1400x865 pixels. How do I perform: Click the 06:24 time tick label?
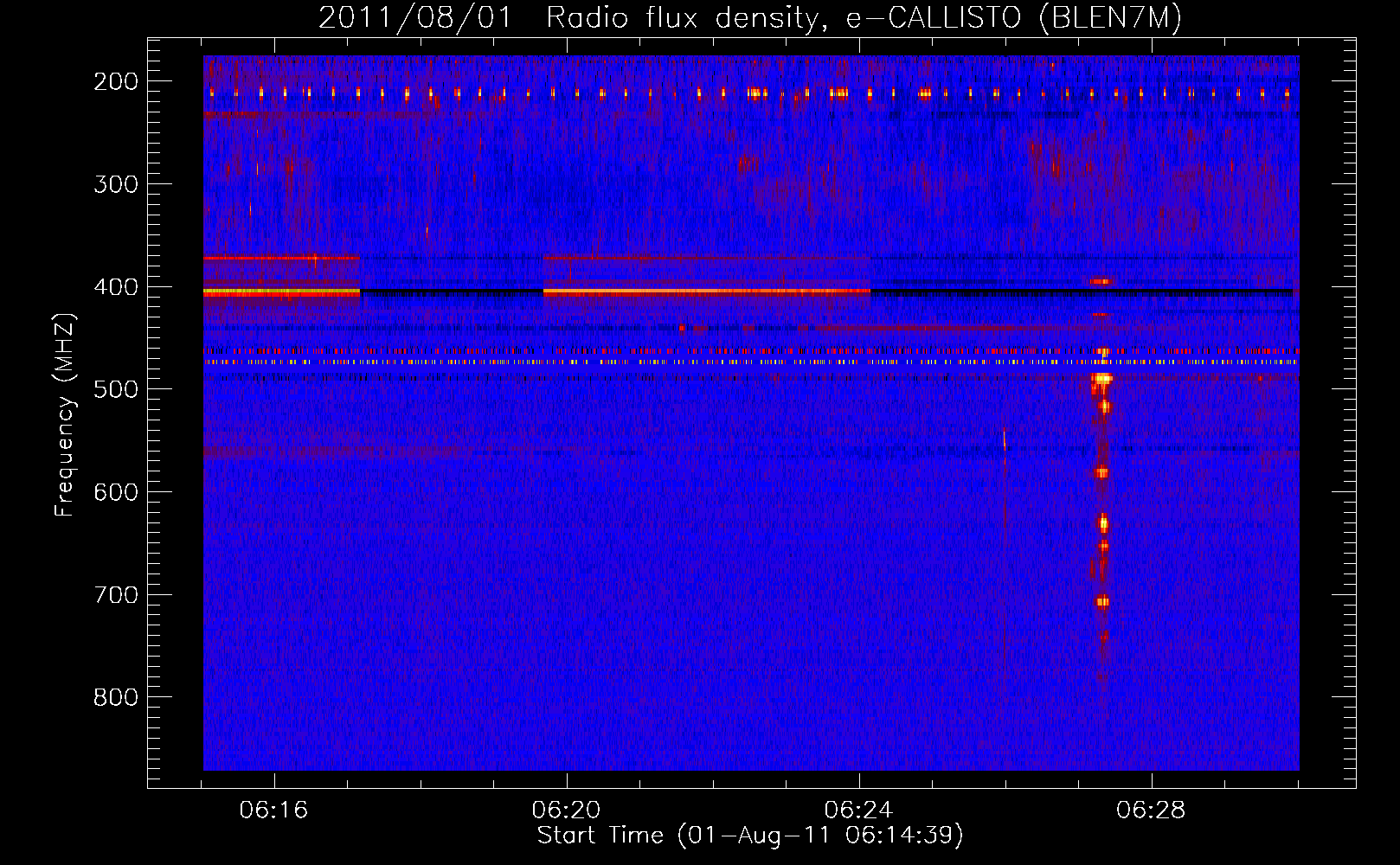[x=858, y=811]
